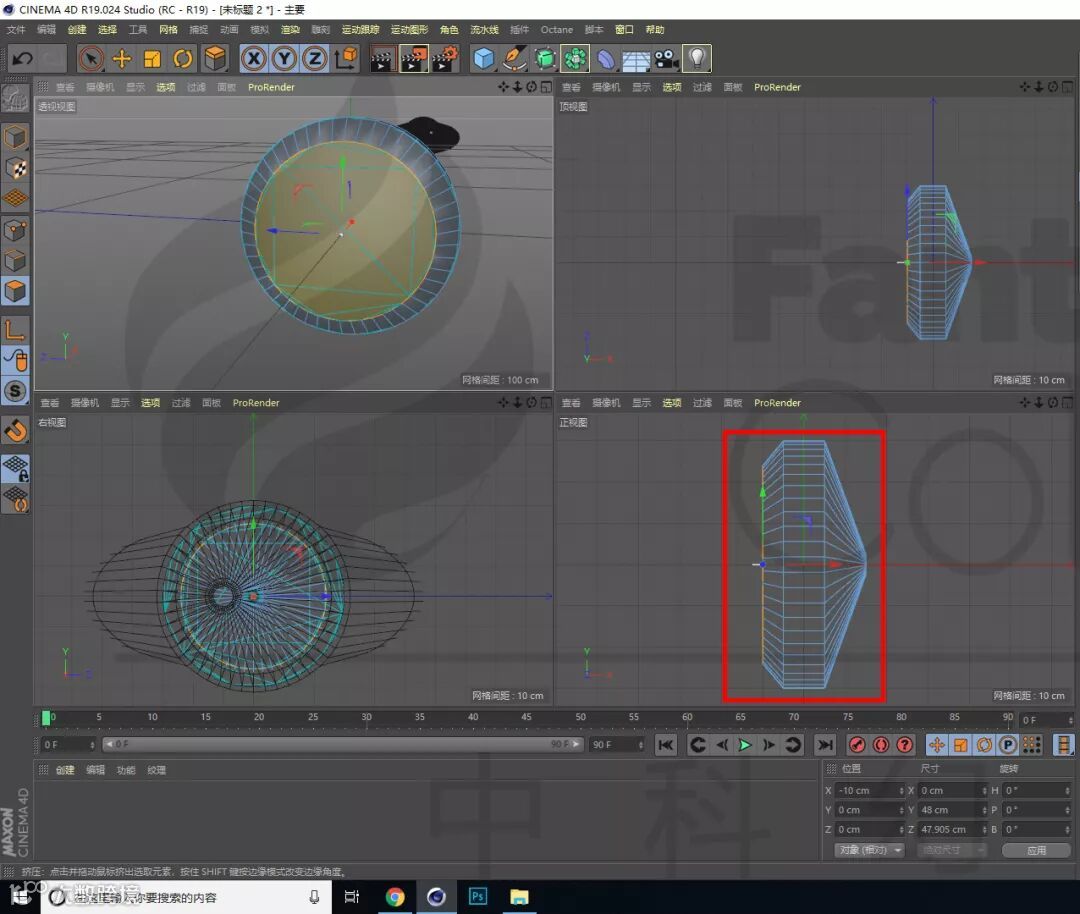
Task: Open the 渲染 menu in menu bar
Action: pos(290,30)
